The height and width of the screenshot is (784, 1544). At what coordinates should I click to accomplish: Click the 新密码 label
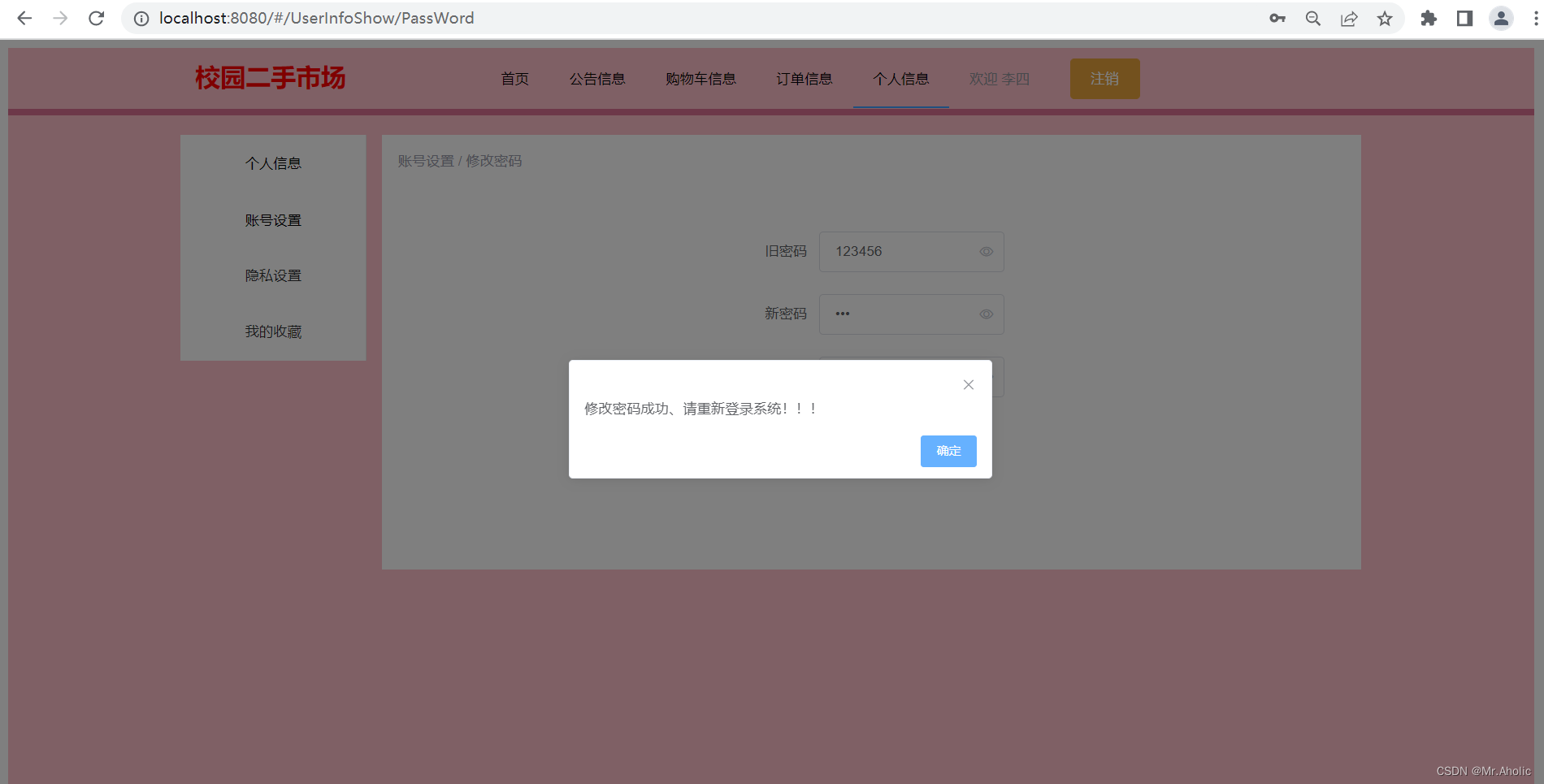click(x=786, y=314)
